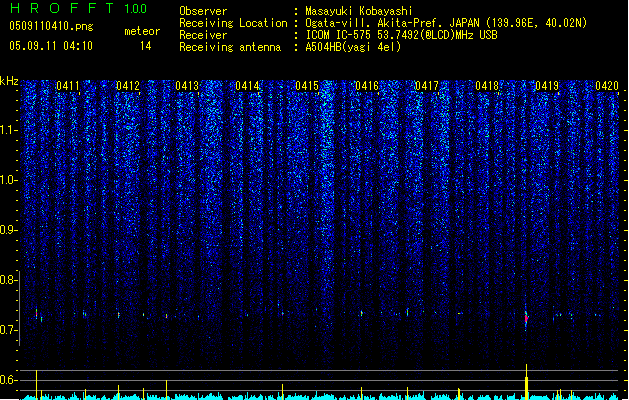
Task: Click the 0417 time marker
Action: coord(427,86)
